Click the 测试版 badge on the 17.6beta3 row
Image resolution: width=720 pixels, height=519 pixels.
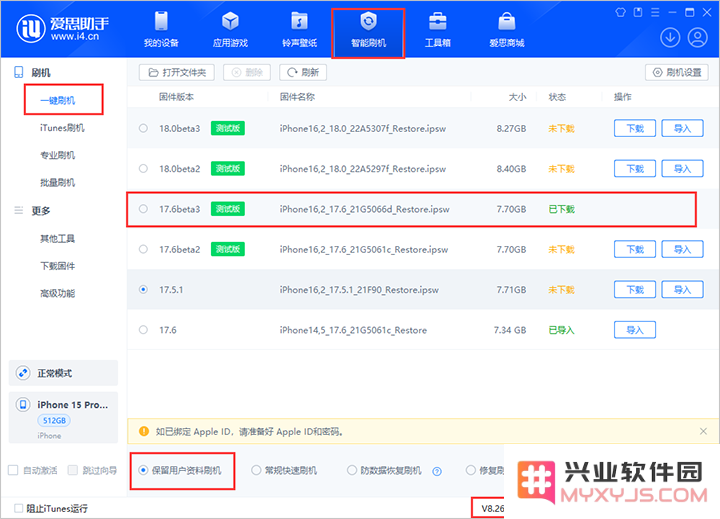(228, 209)
